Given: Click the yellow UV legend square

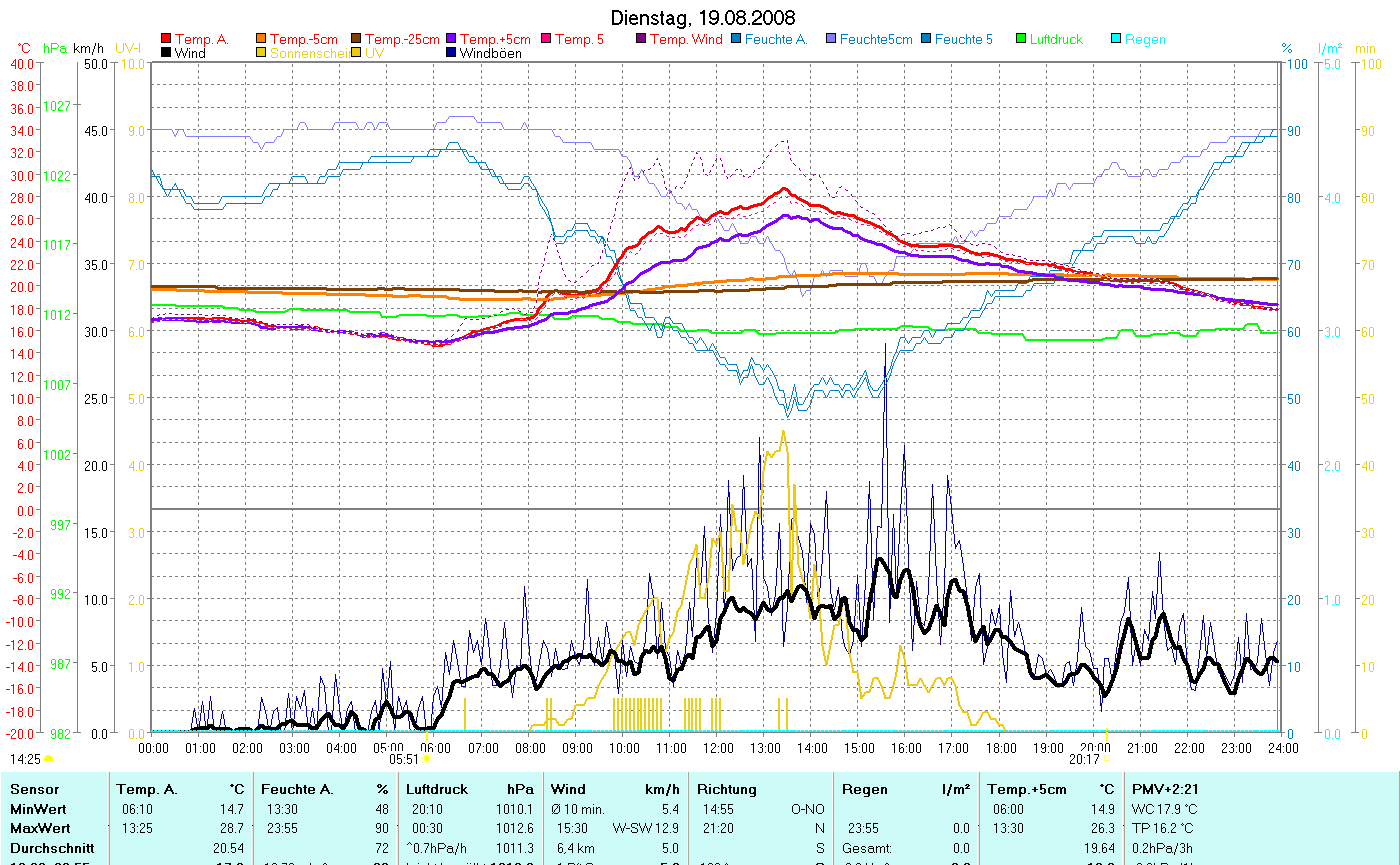Looking at the screenshot, I should click(x=356, y=54).
